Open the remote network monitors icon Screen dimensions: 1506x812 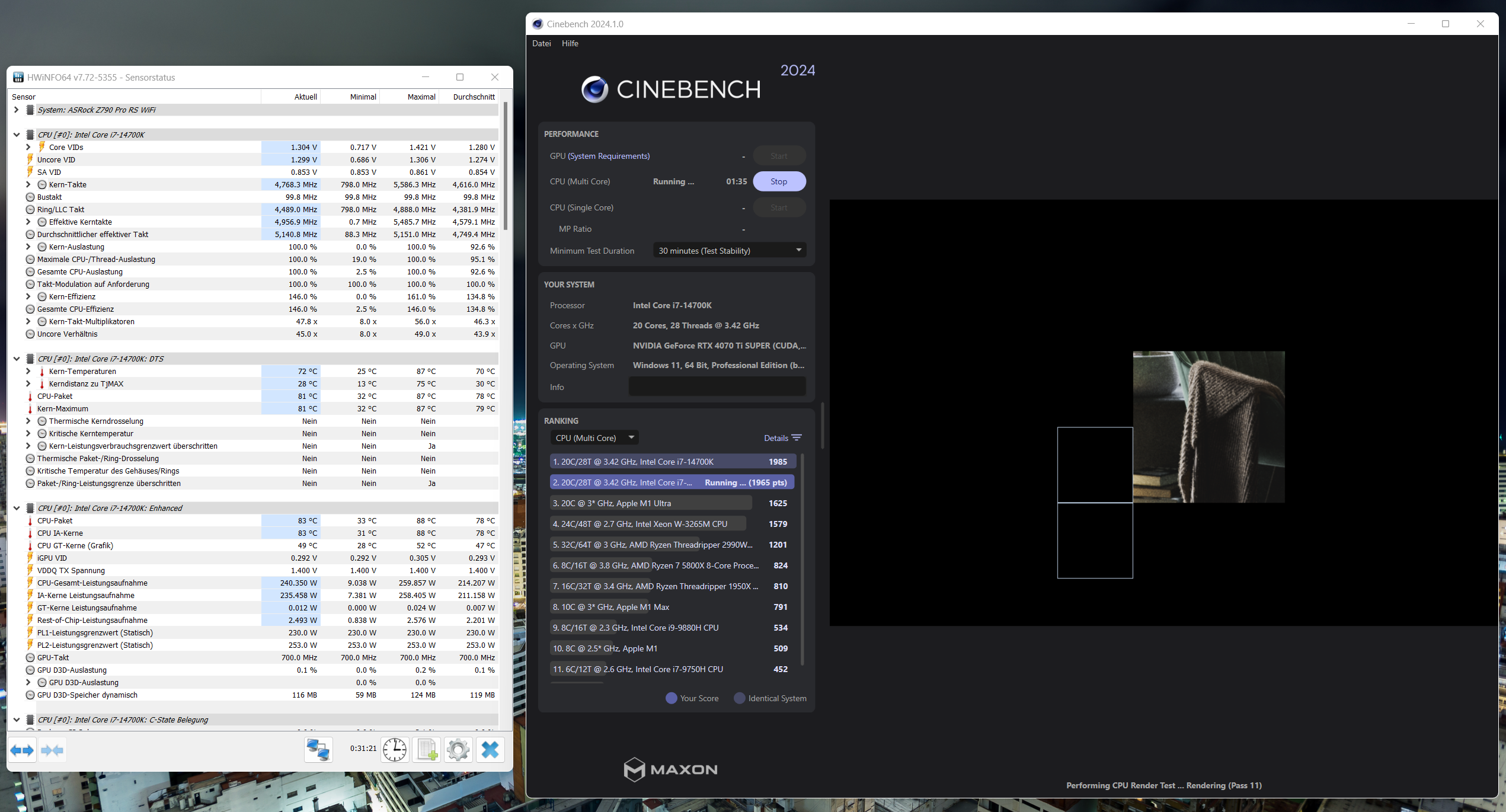click(318, 750)
